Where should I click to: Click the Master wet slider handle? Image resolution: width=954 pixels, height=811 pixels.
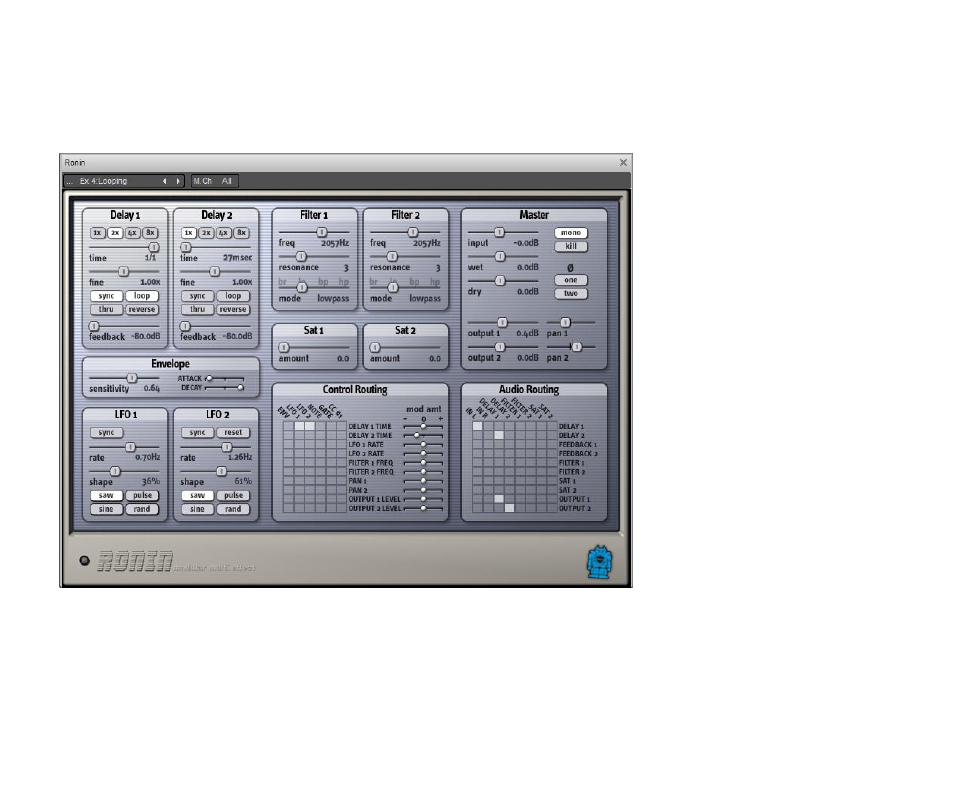pos(500,256)
